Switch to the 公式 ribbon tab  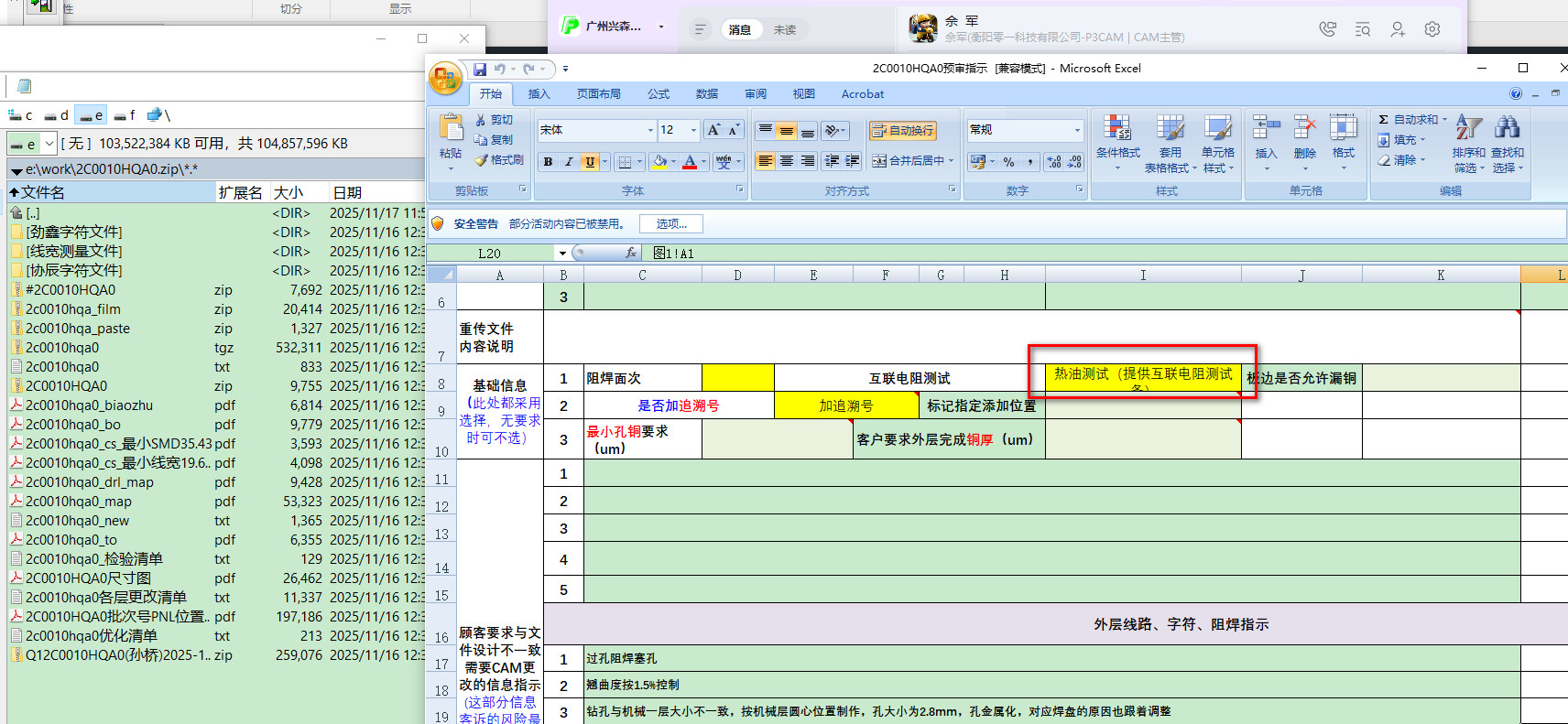(x=659, y=94)
